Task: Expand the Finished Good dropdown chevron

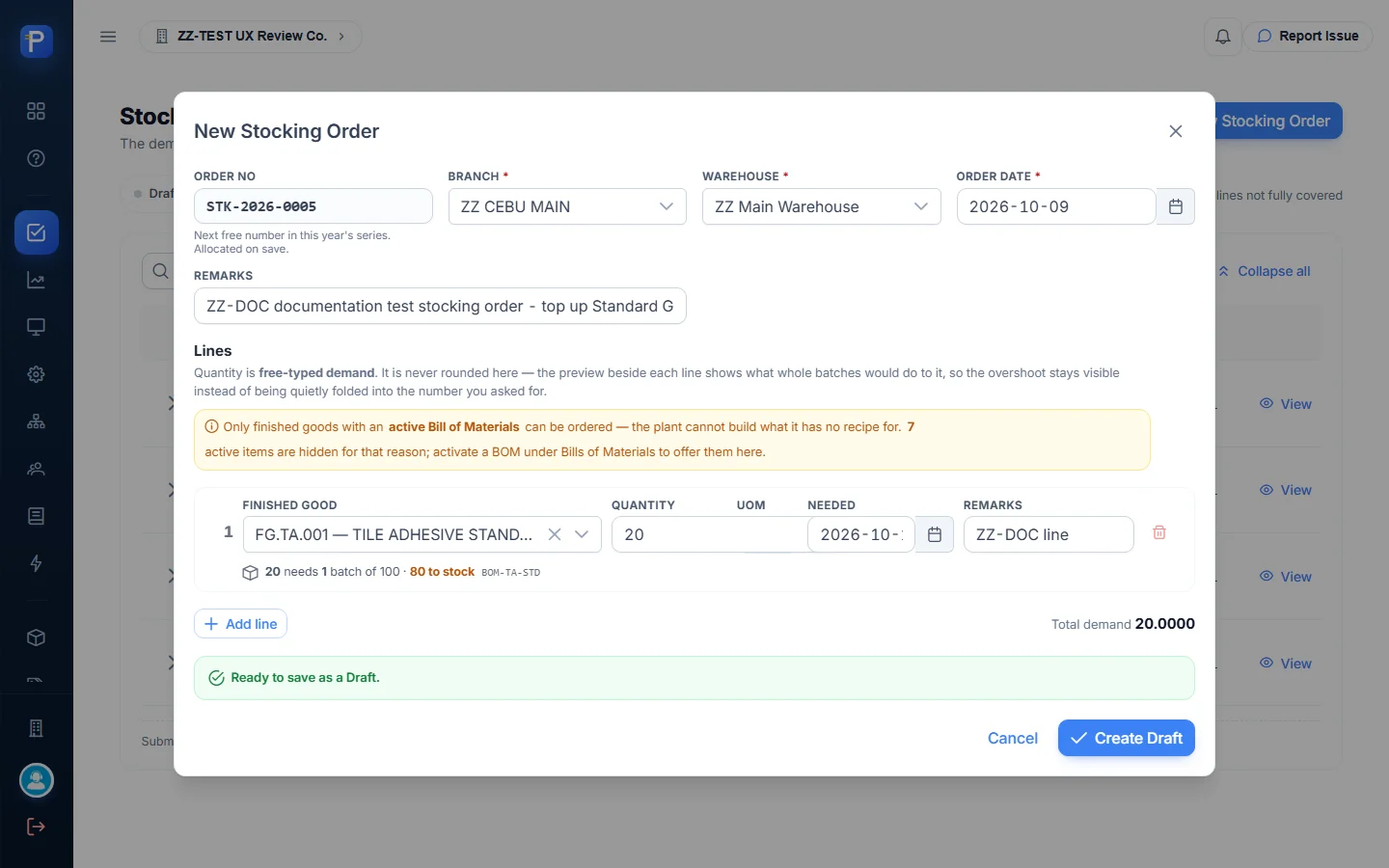Action: click(x=582, y=534)
